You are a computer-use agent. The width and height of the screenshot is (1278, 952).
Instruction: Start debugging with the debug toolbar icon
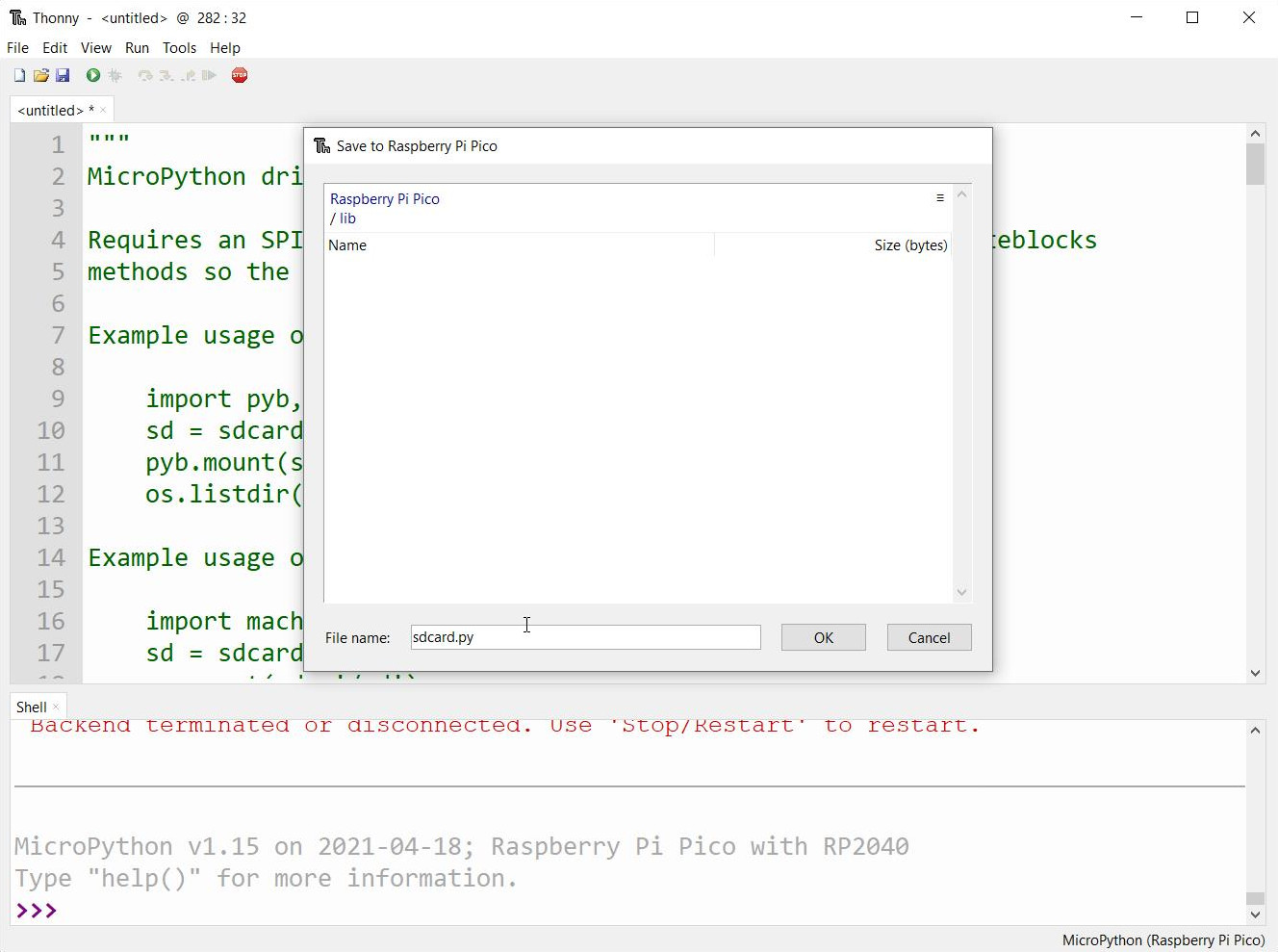click(x=115, y=75)
